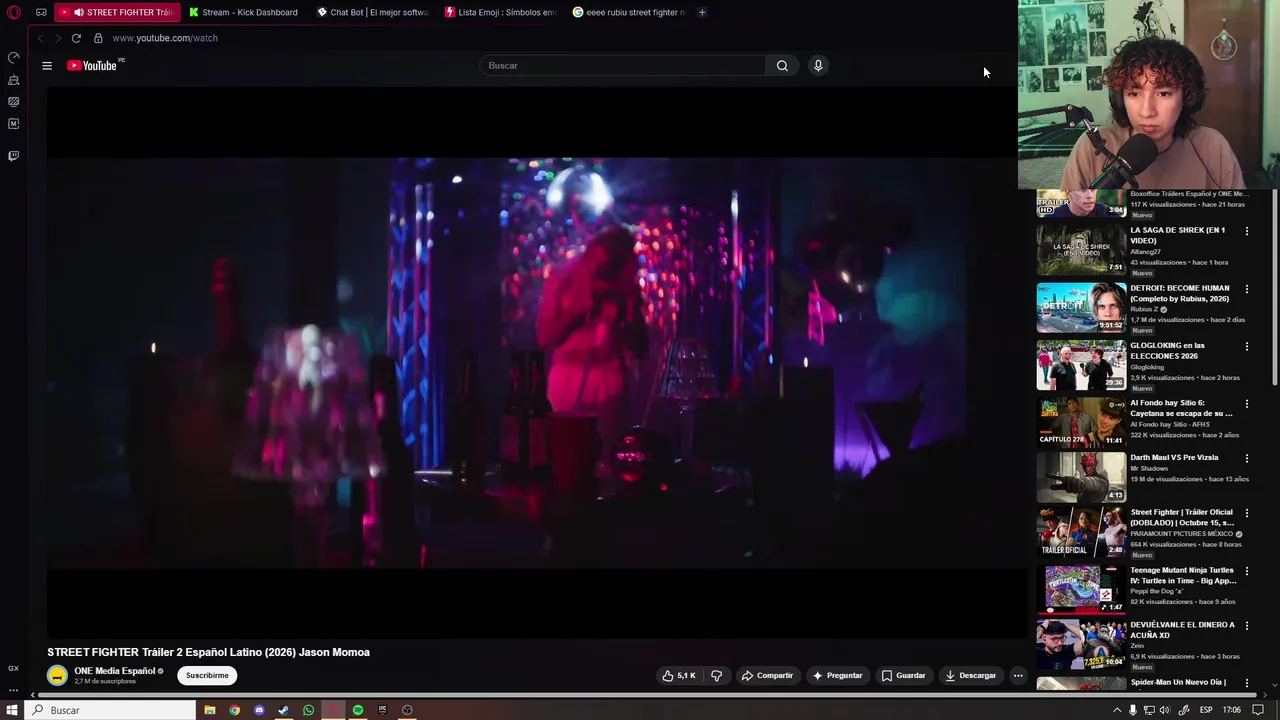The width and height of the screenshot is (1280, 720).
Task: Open the striped GX Mods sidebar icon
Action: [x=13, y=102]
